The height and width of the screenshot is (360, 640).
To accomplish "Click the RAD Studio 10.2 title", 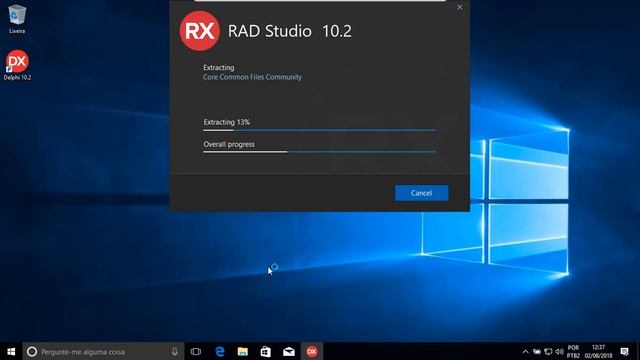I will (x=289, y=31).
